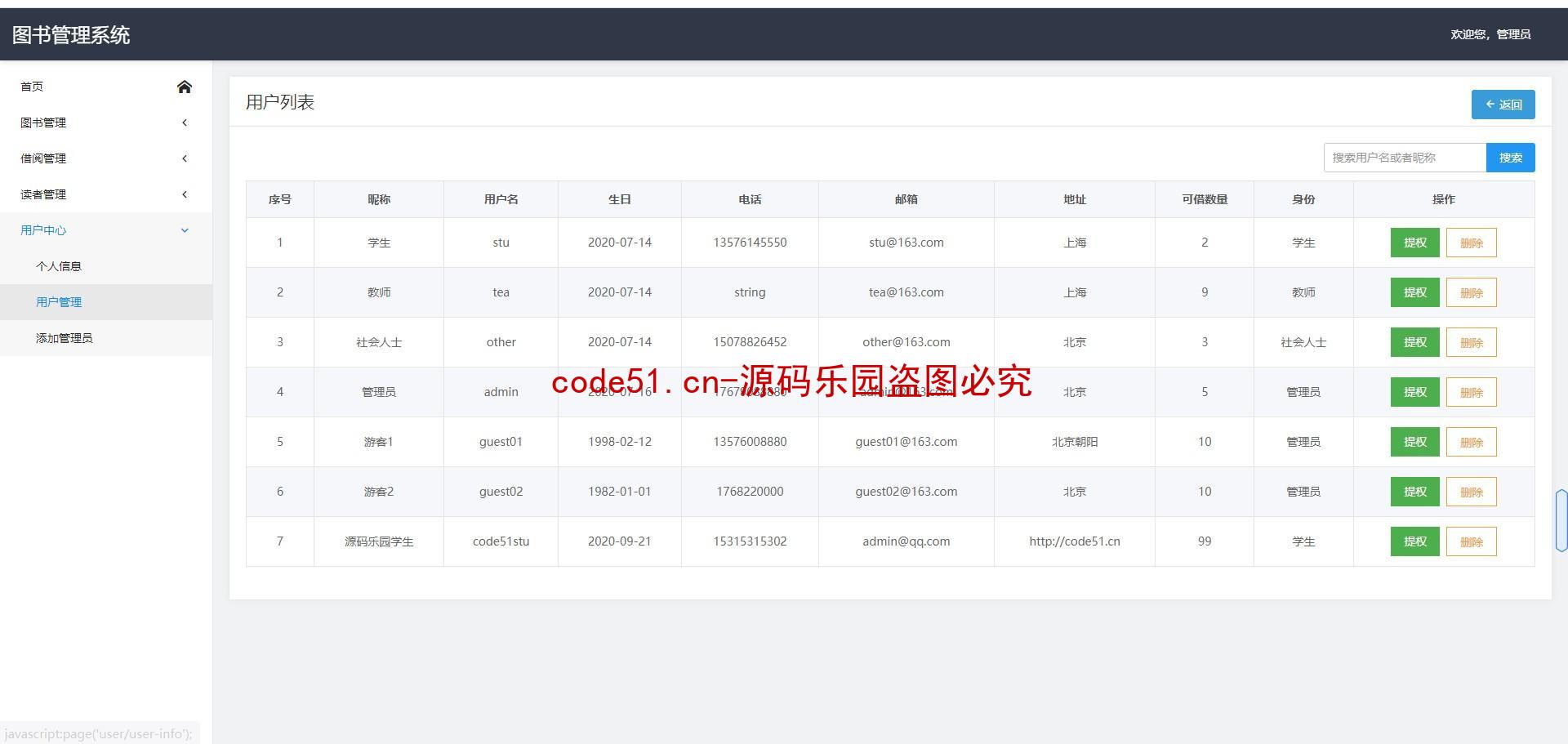Open the 读者管理 sidebar menu
This screenshot has width=1568, height=744.
pyautogui.click(x=106, y=194)
